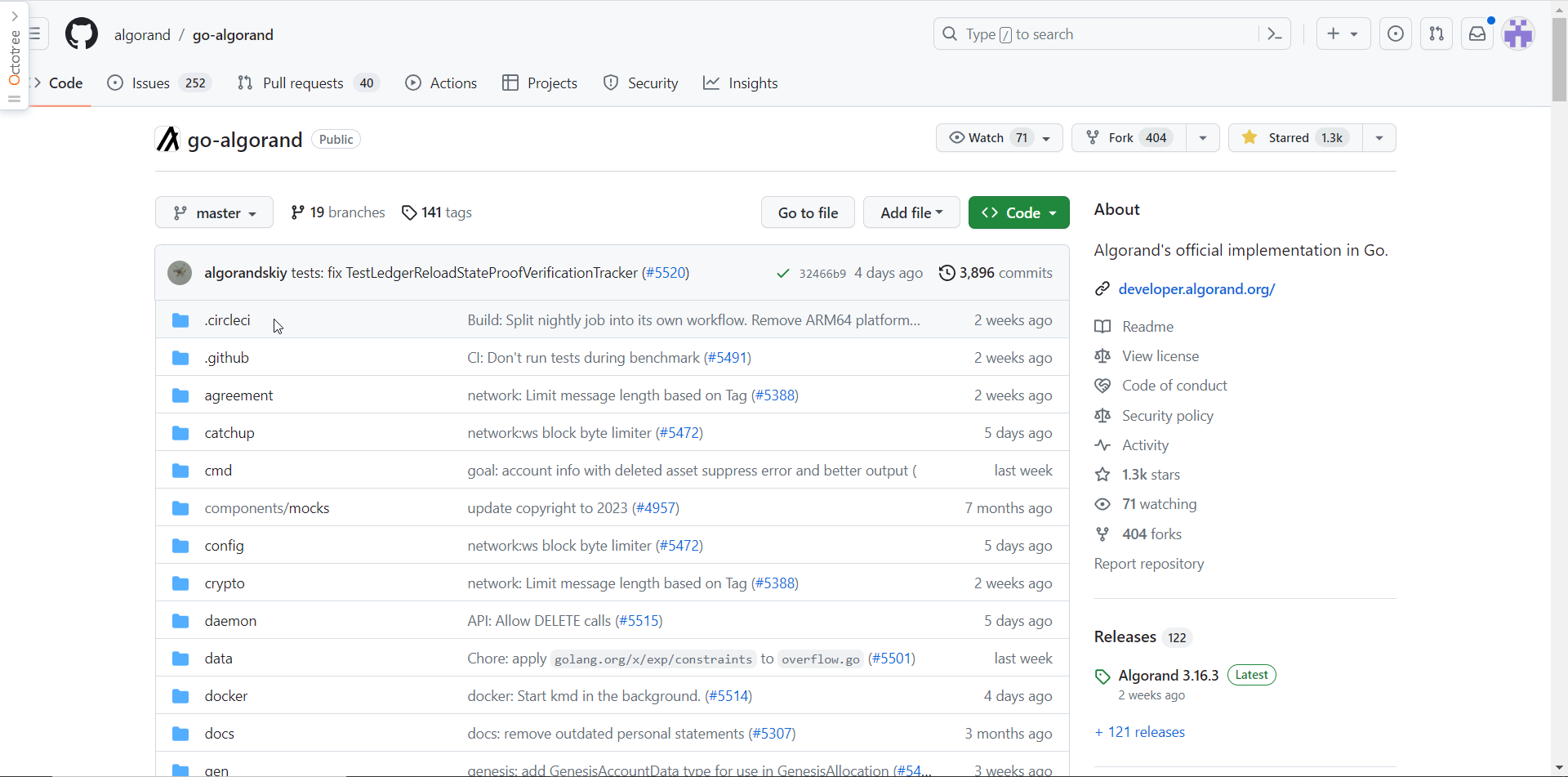The width and height of the screenshot is (1568, 777).
Task: Open the config folder
Action: pyautogui.click(x=224, y=545)
